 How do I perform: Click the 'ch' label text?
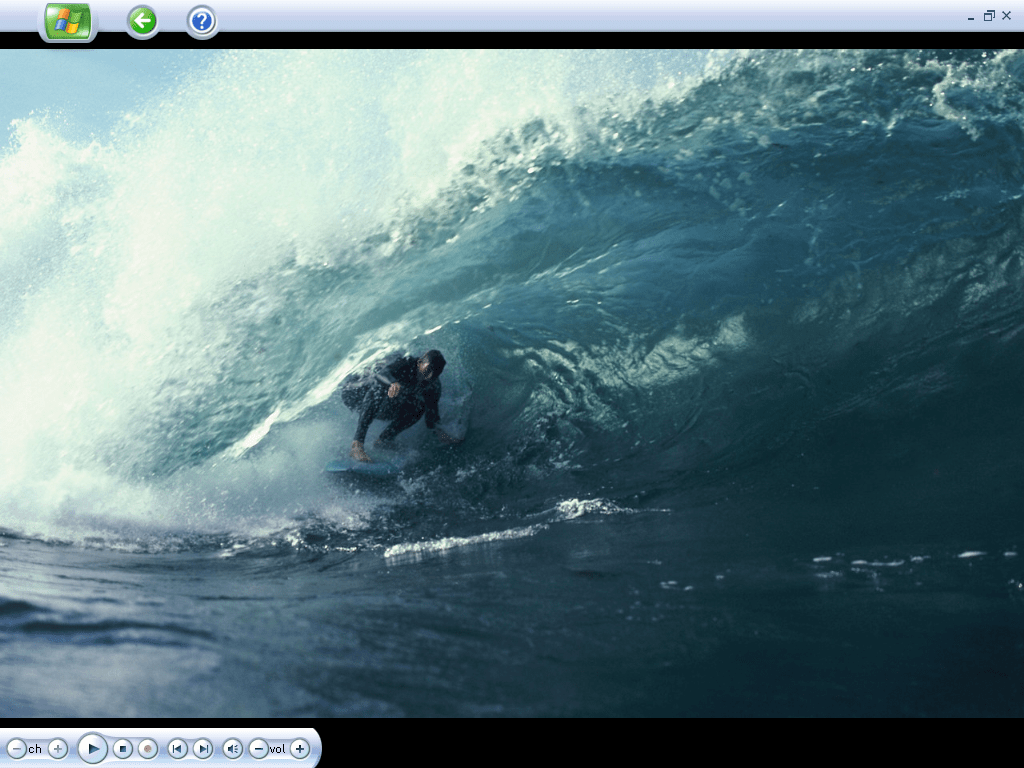pos(36,749)
